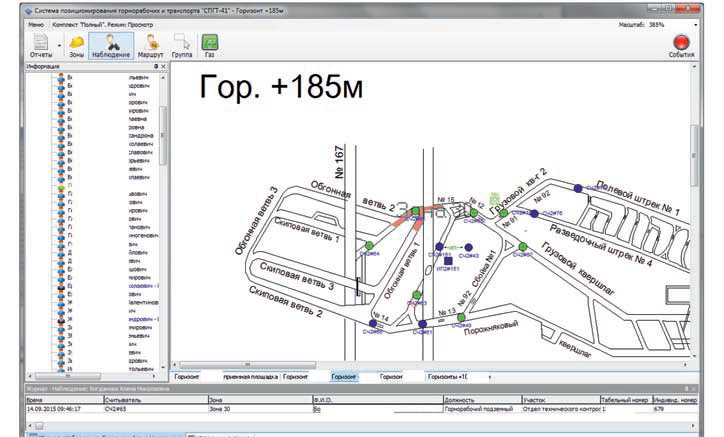Open the Газ gas monitor
This screenshot has width=724, height=437.
pyautogui.click(x=210, y=46)
